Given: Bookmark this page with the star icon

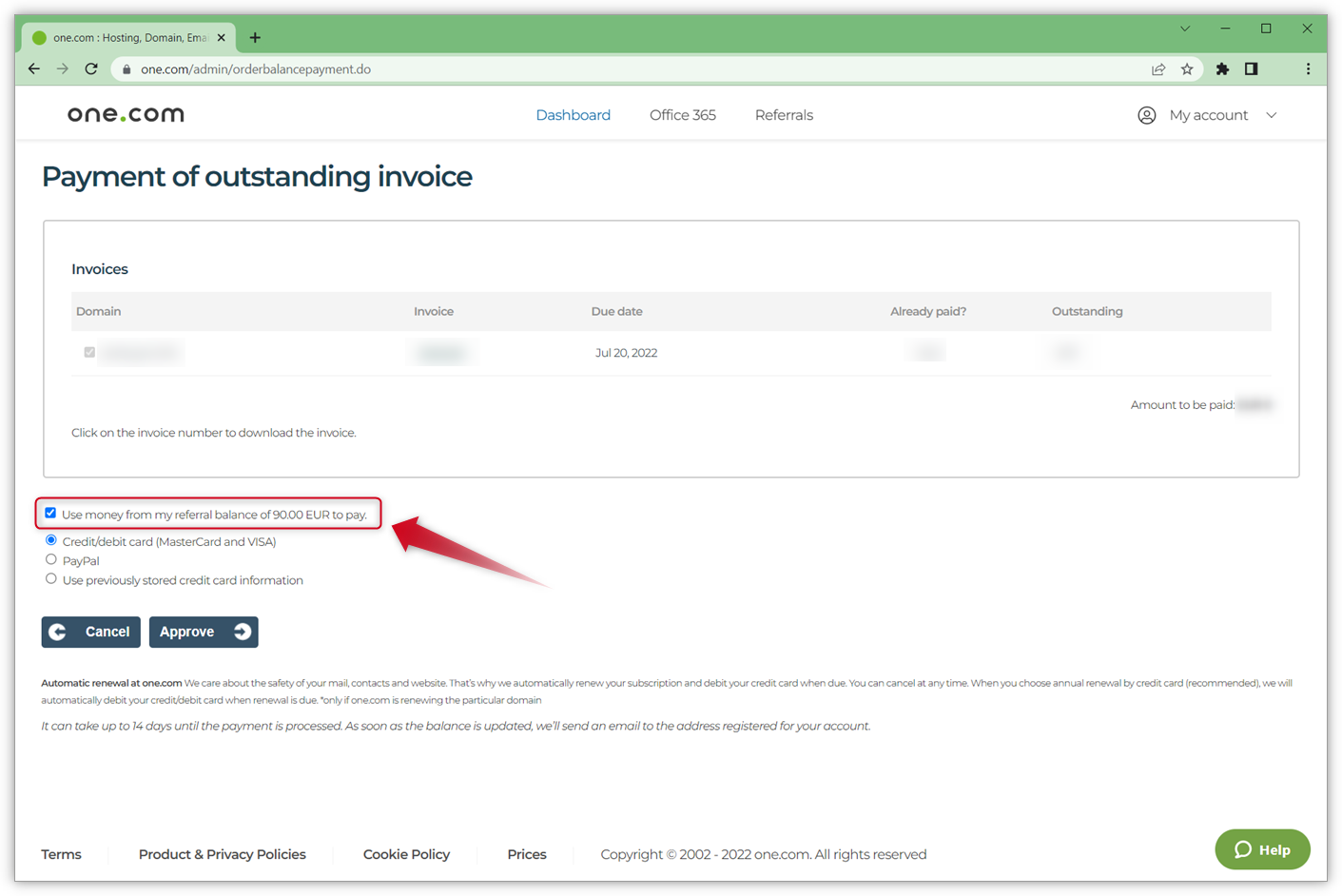Looking at the screenshot, I should 1187,68.
